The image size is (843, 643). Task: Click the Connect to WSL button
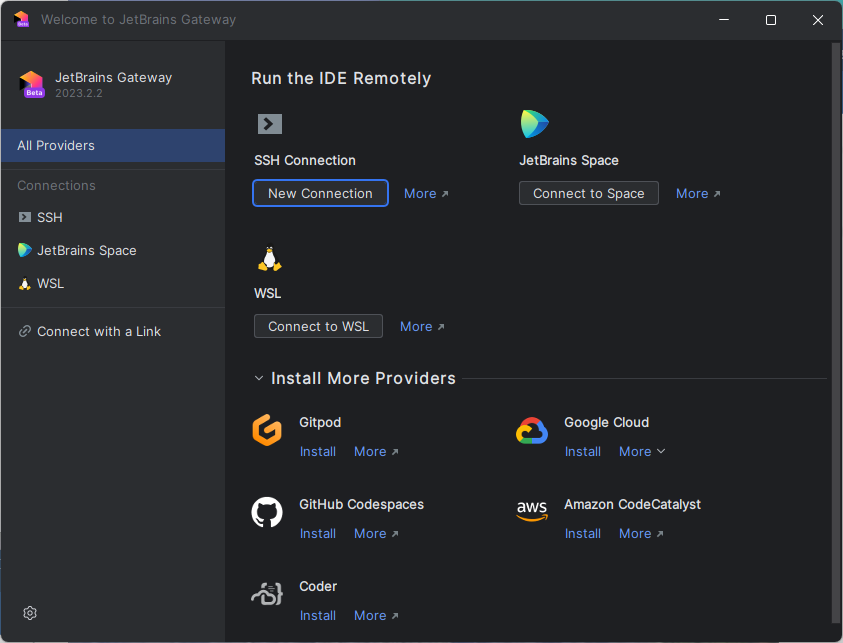(318, 326)
